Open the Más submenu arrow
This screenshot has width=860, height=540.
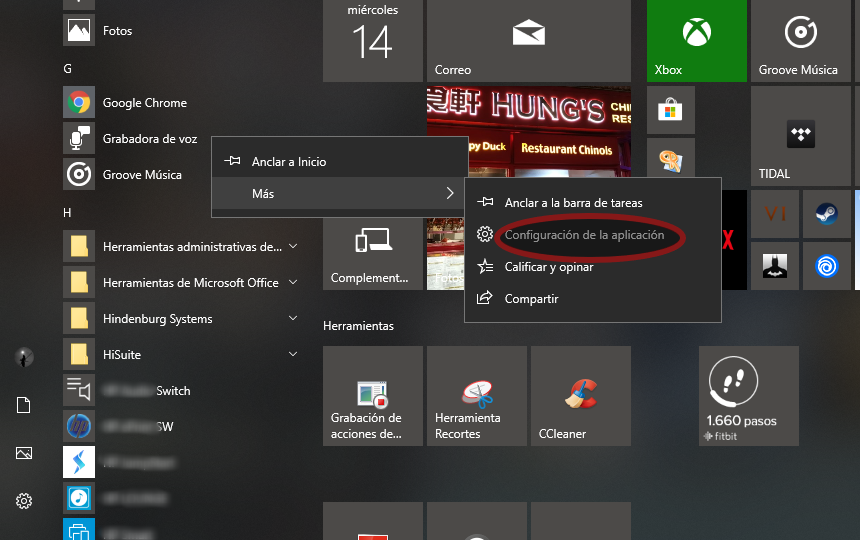coord(450,193)
